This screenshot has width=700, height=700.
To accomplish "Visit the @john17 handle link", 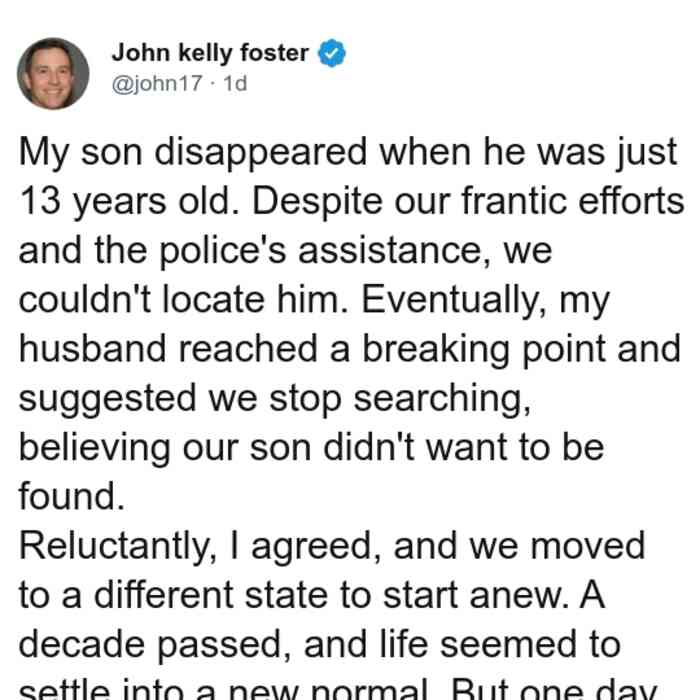I will pyautogui.click(x=157, y=83).
